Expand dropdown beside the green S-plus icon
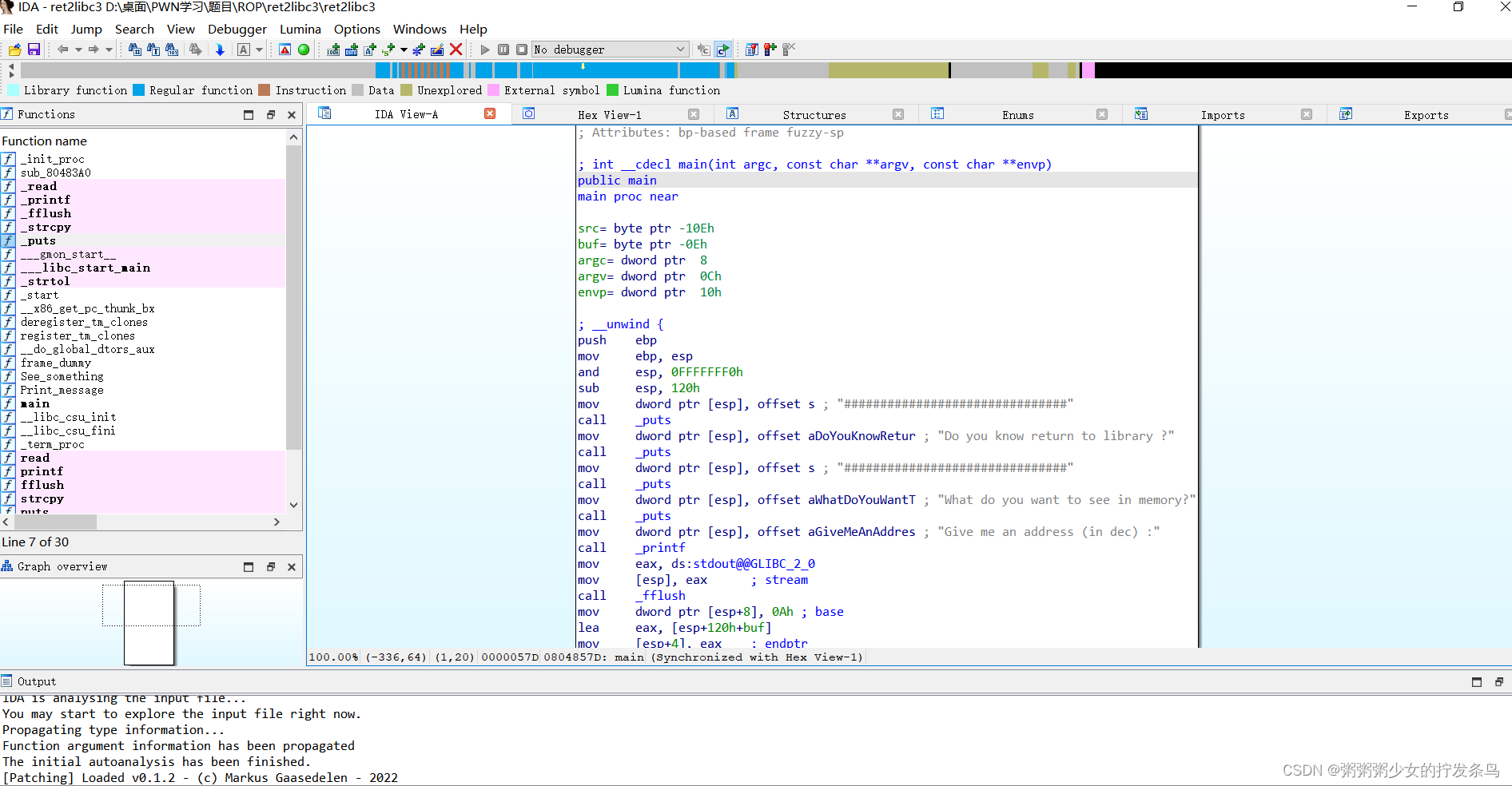The image size is (1512, 786). tap(404, 50)
